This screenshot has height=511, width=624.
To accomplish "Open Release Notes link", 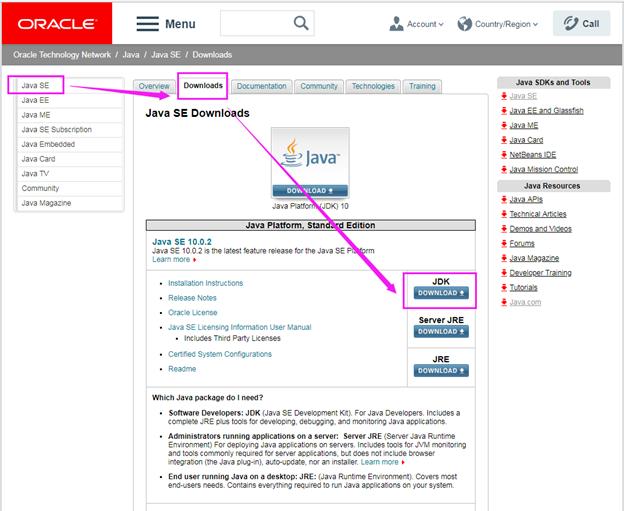I will [192, 298].
